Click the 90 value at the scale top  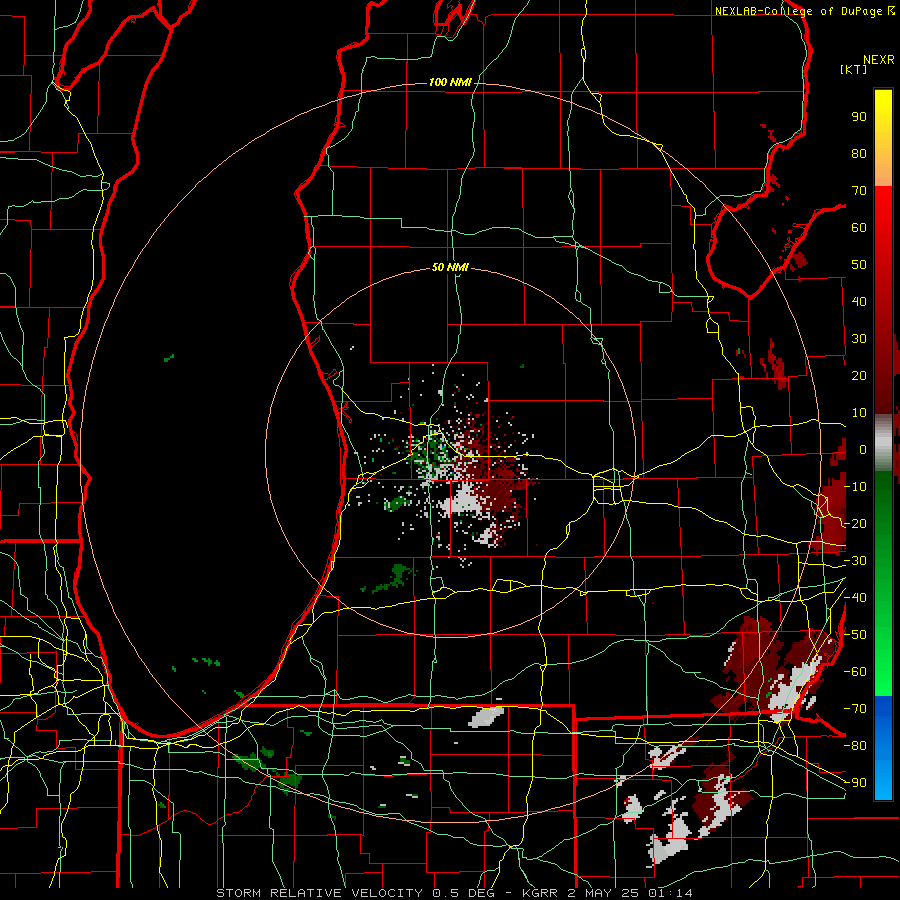859,117
